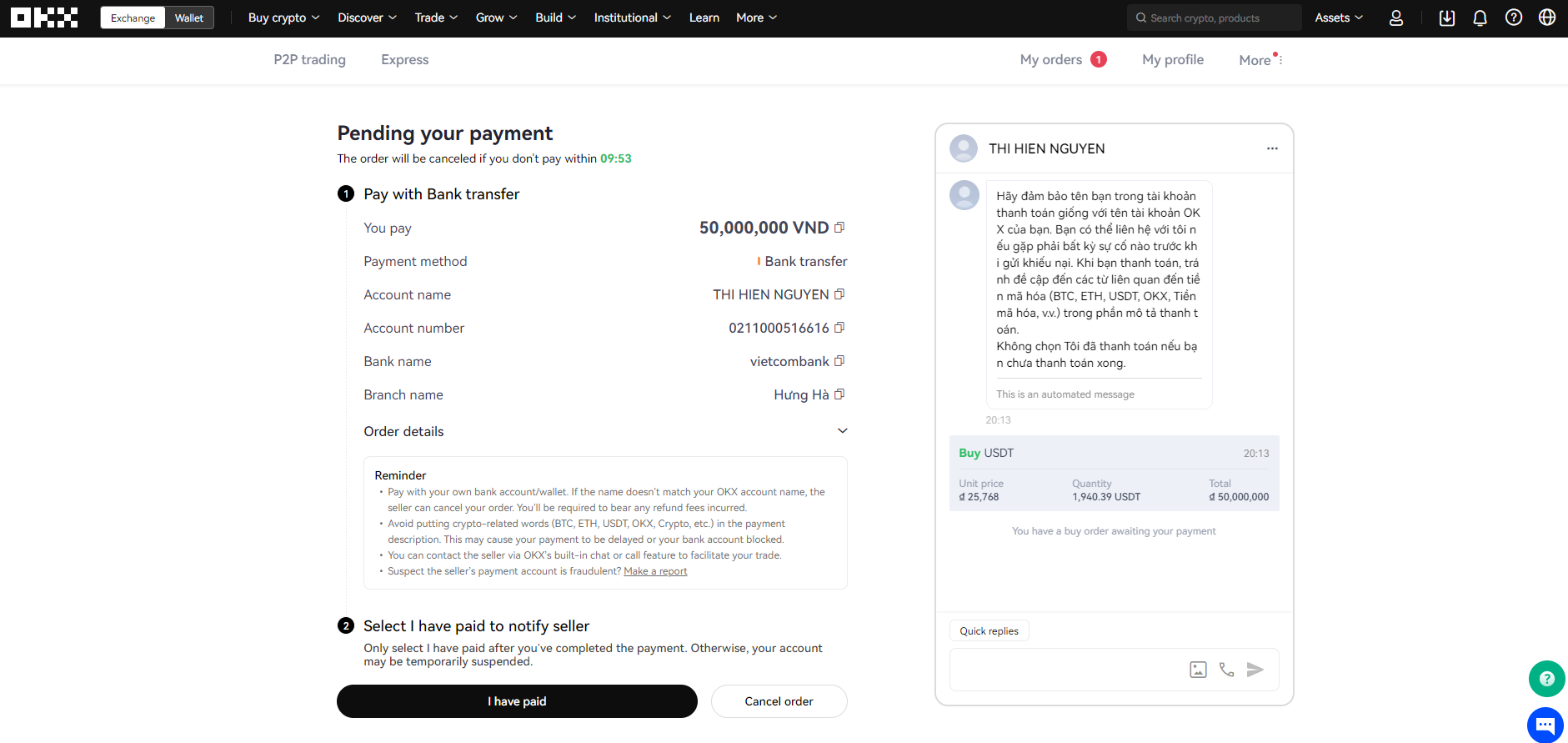Open the user account icon
Viewport: 1568px width, 743px height.
(1396, 18)
